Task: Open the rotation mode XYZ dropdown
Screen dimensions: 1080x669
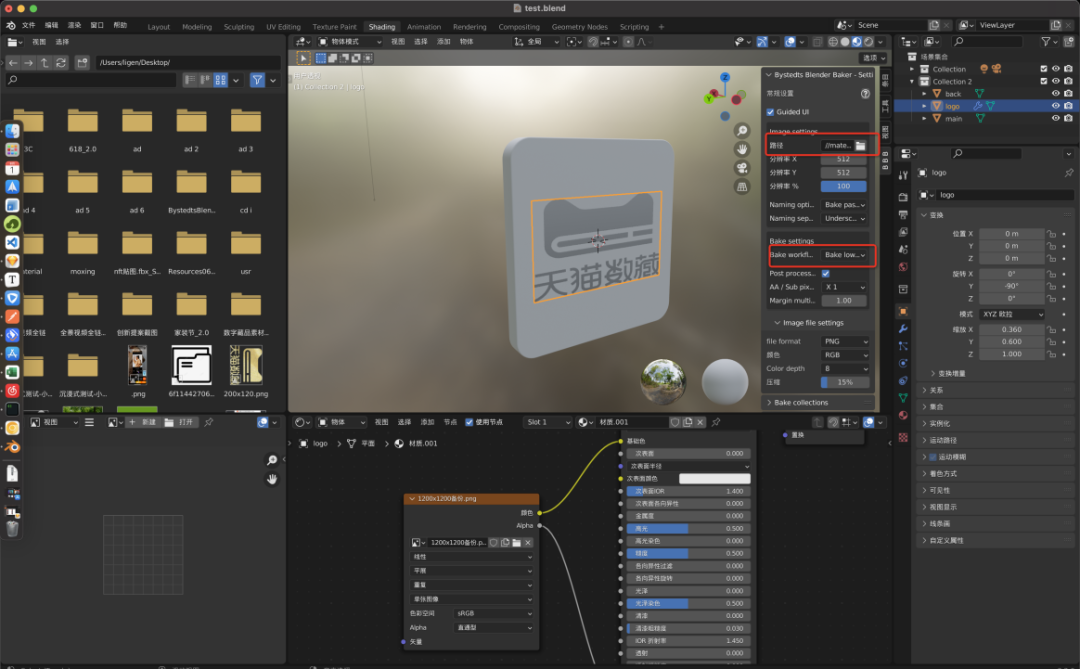Action: (x=1012, y=314)
